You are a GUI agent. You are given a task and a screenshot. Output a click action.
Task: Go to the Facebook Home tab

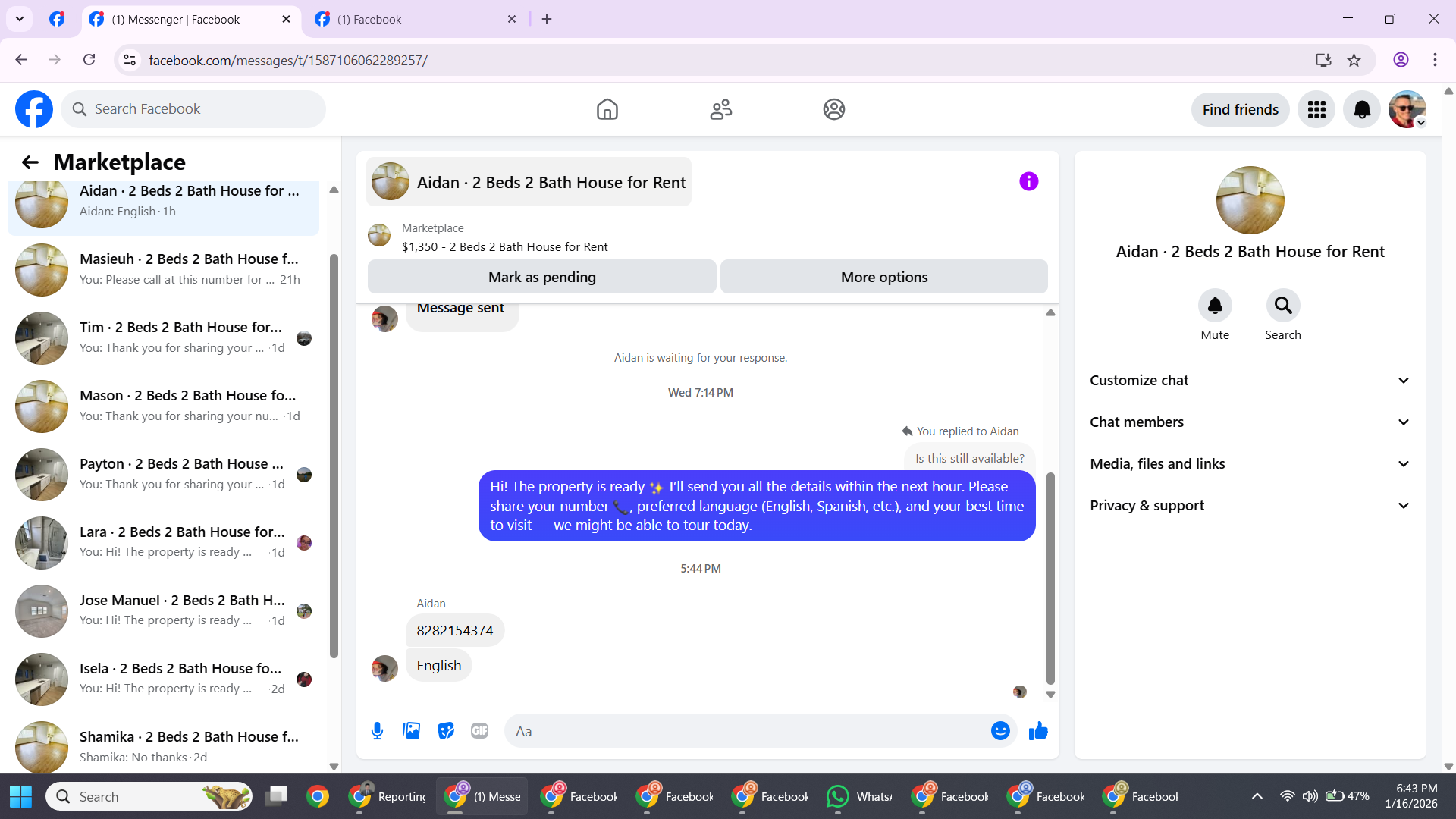pyautogui.click(x=607, y=110)
